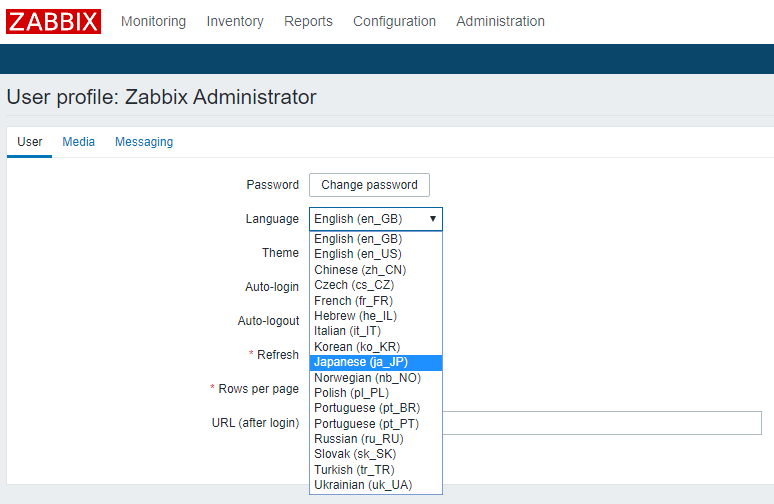This screenshot has width=774, height=504.
Task: Click the Change password button
Action: (x=369, y=185)
